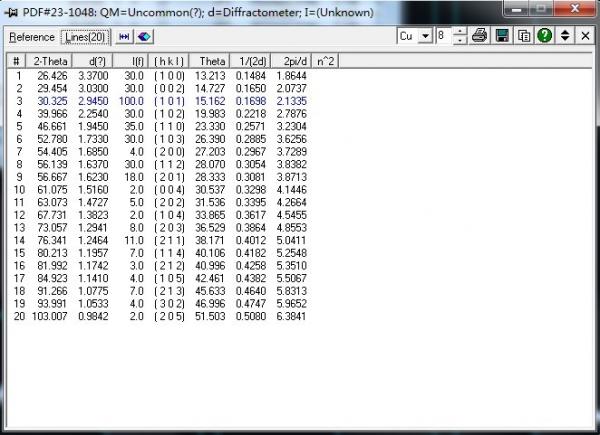Screen dimensions: 600x435
Task: Click Theta value 36.529
Action: pyautogui.click(x=210, y=227)
